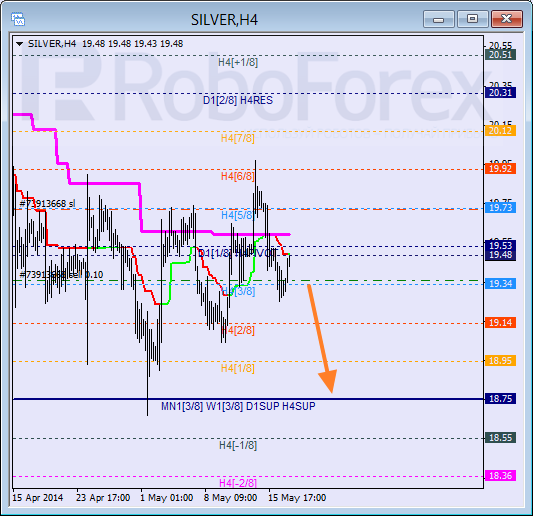Click the 15 May 17:00 time axis marker
Viewport: 533px width, 516px height.
pos(297,498)
